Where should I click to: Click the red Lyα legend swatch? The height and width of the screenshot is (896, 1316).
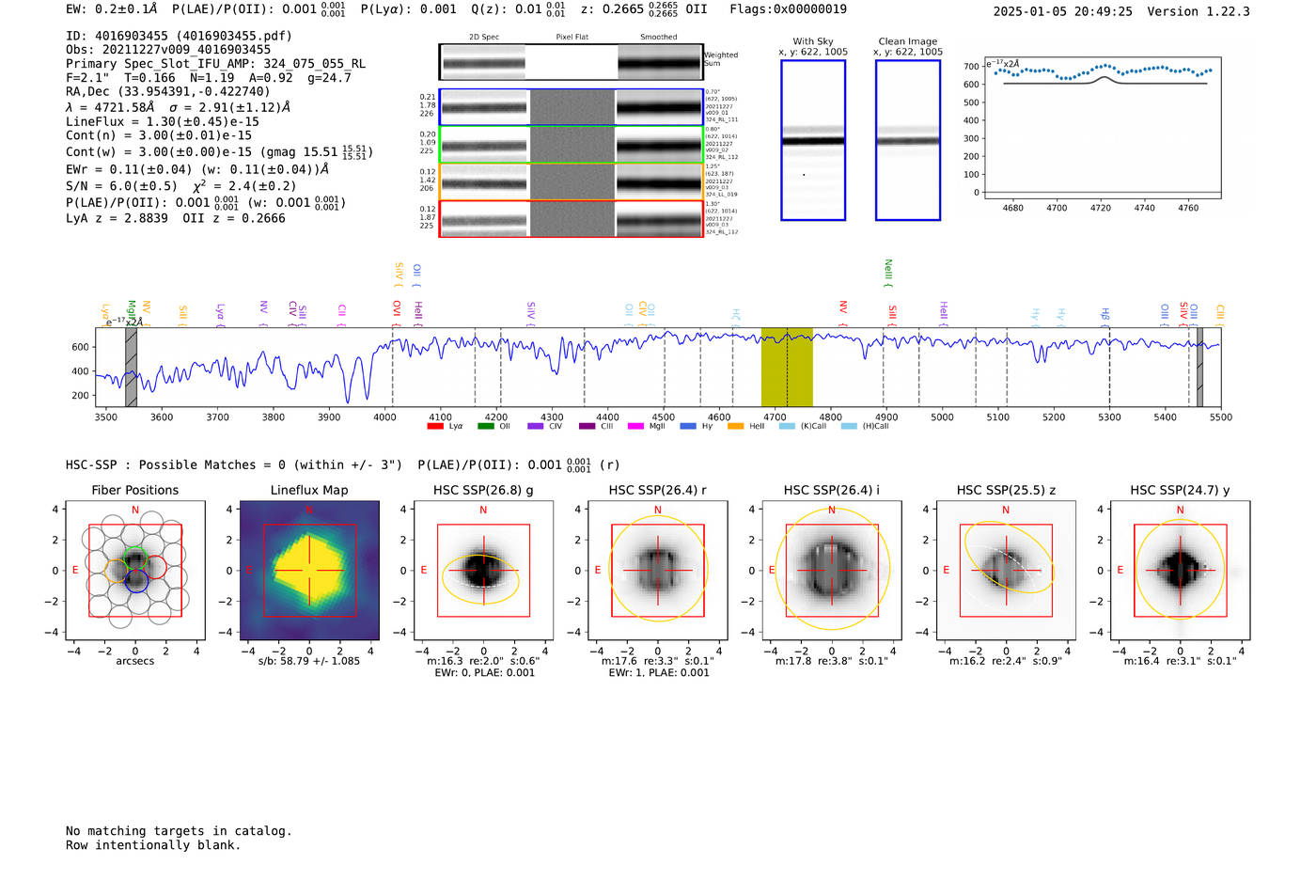tap(435, 426)
